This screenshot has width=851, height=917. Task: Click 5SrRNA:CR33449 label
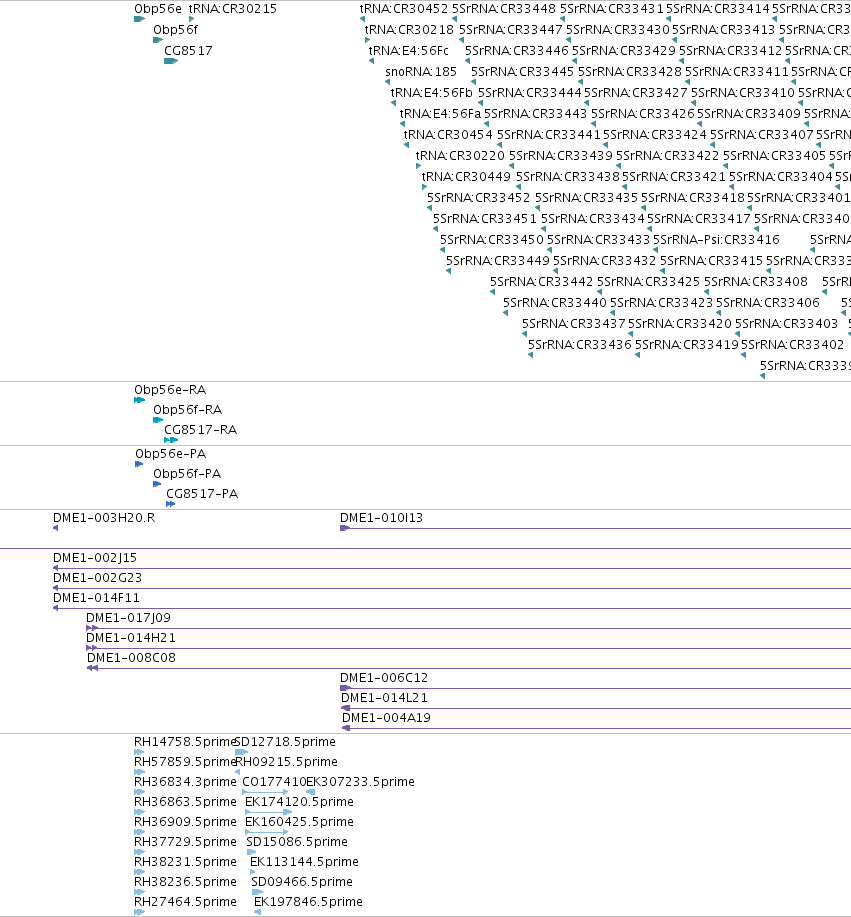pos(498,261)
